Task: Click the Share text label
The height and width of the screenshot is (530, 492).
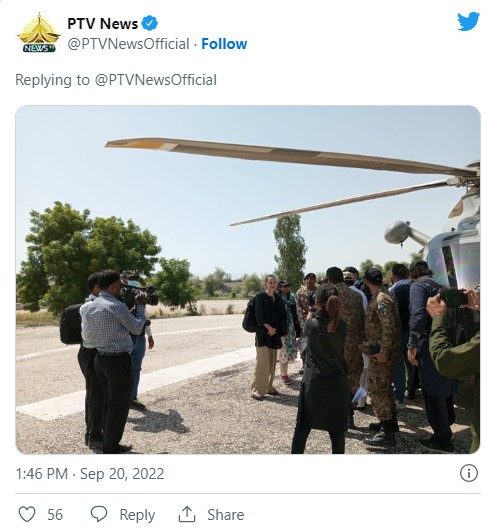Action: [x=225, y=515]
